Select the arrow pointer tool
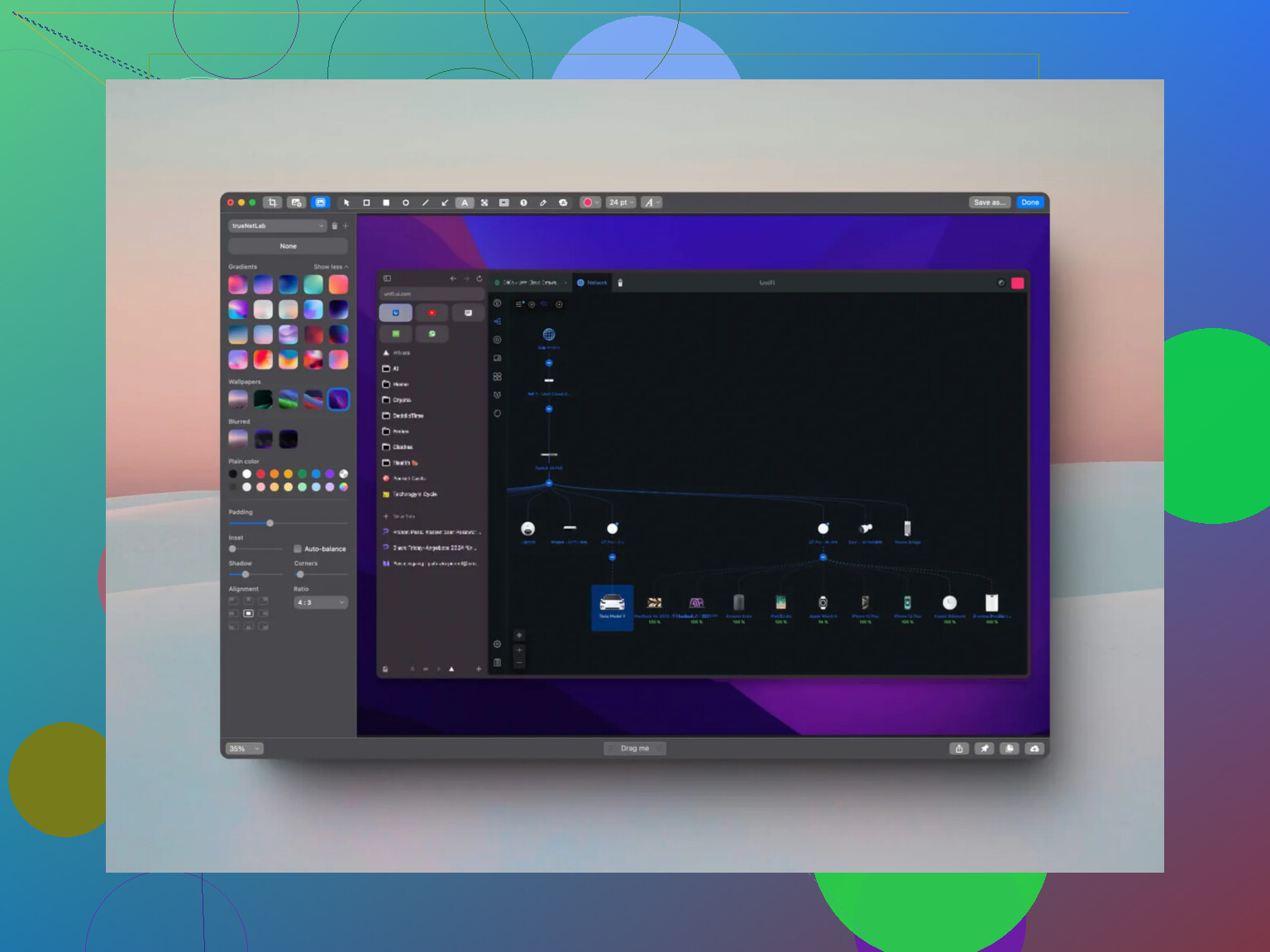Image resolution: width=1270 pixels, height=952 pixels. [346, 202]
